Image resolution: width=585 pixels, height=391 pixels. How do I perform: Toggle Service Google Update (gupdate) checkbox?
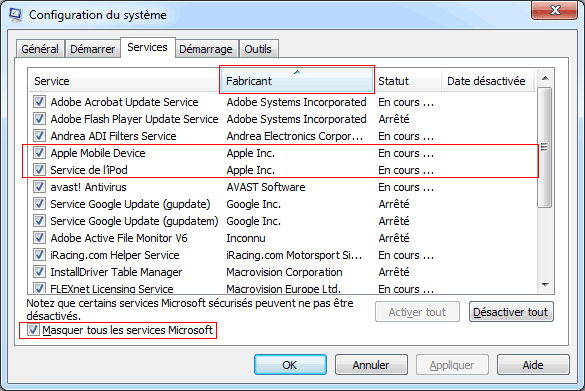coord(39,204)
